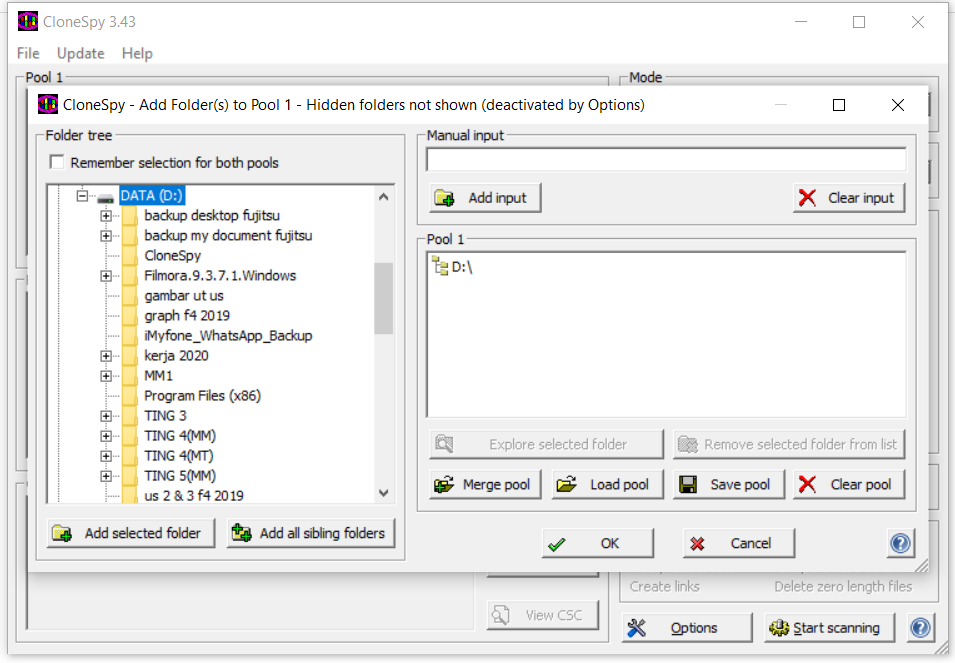Select D:\ entry in Pool 1 list
955x663 pixels.
coord(462,267)
